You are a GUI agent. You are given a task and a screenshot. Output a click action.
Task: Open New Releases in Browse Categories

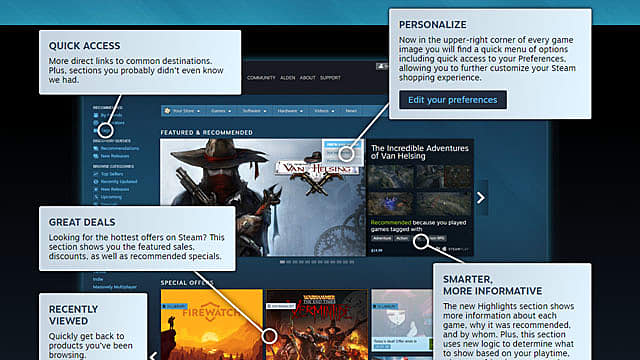point(115,189)
